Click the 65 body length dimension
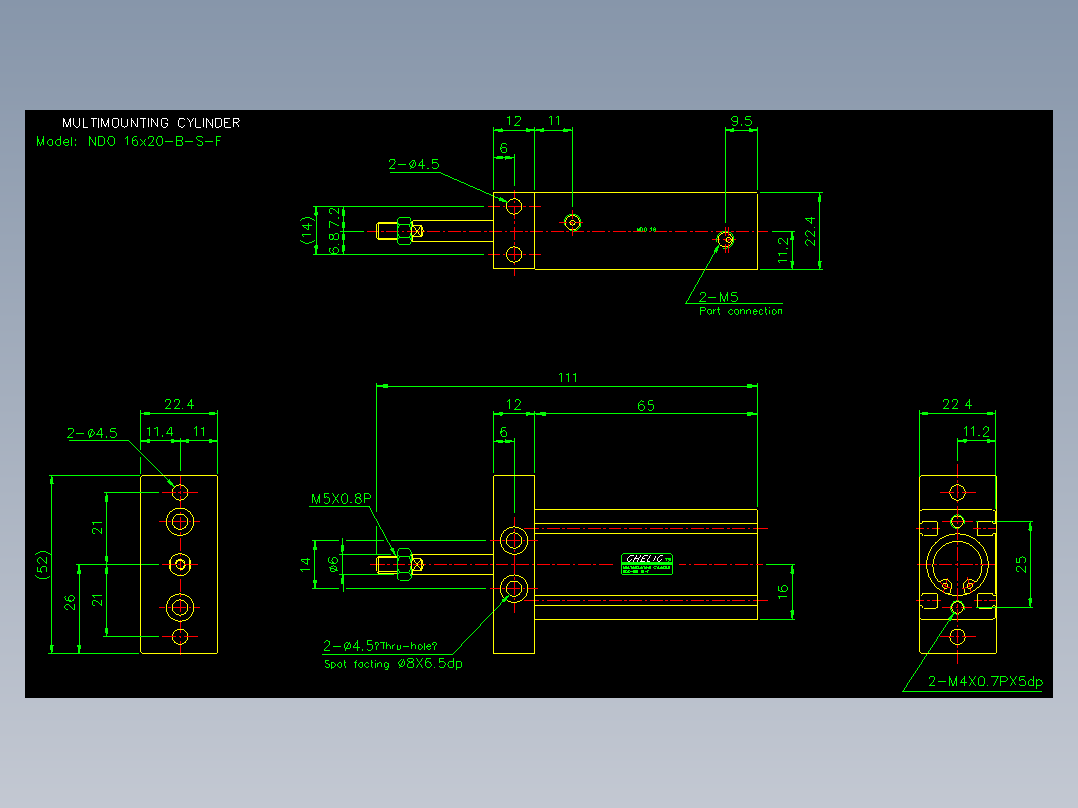The image size is (1078, 808). pyautogui.click(x=646, y=406)
